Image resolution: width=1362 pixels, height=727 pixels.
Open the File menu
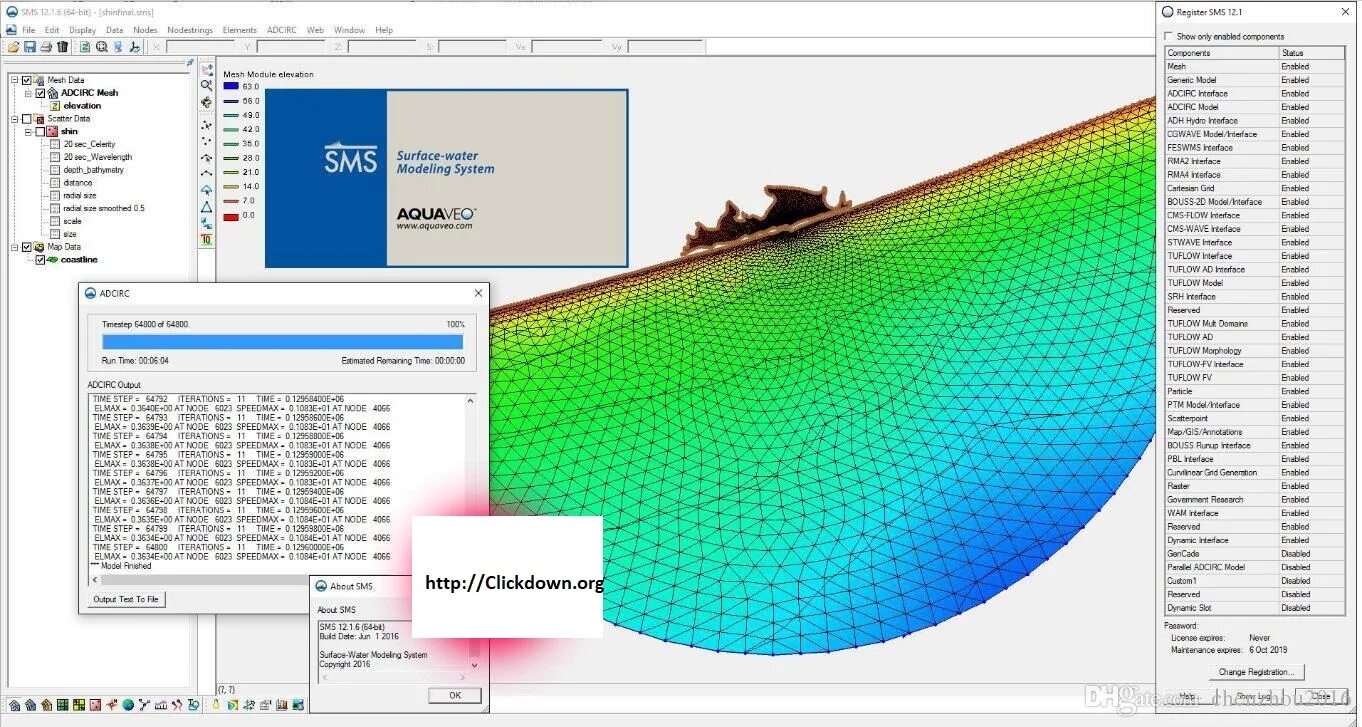tap(29, 30)
